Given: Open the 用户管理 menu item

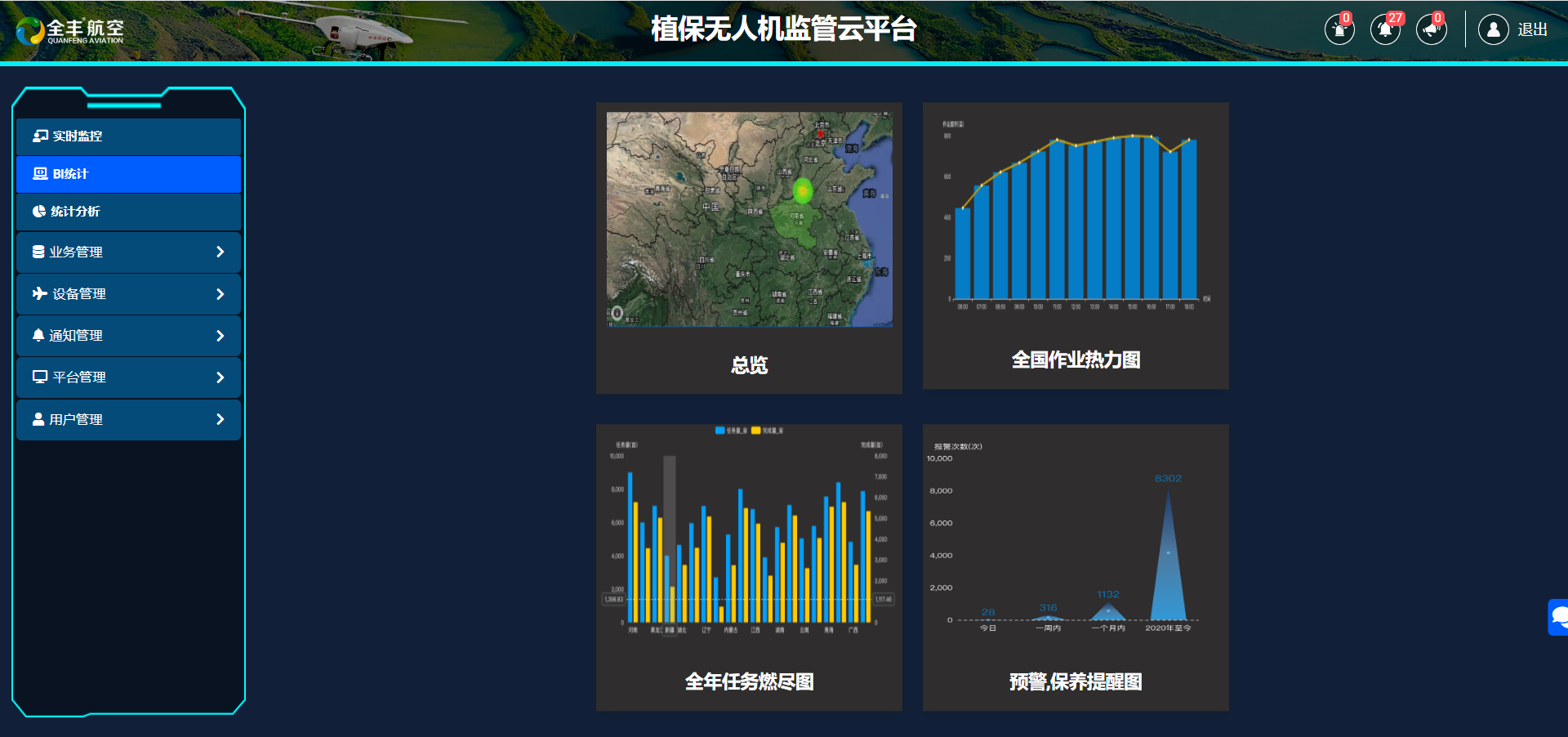Looking at the screenshot, I should click(128, 419).
